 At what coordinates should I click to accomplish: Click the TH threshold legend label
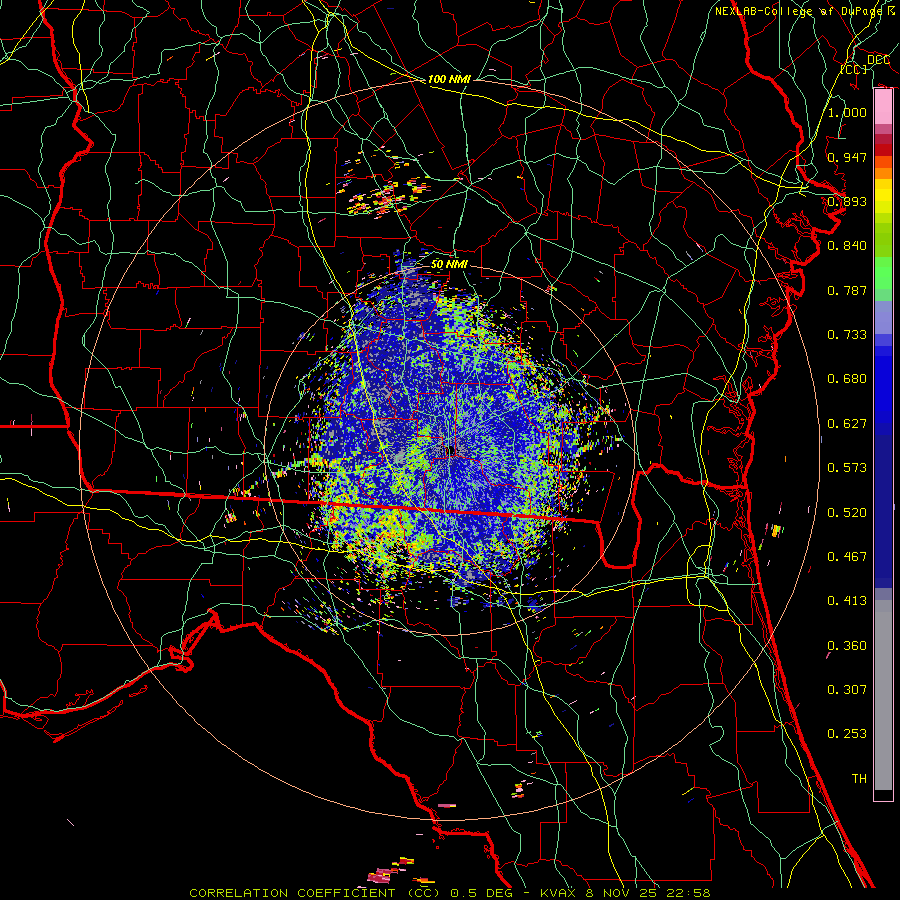[859, 778]
